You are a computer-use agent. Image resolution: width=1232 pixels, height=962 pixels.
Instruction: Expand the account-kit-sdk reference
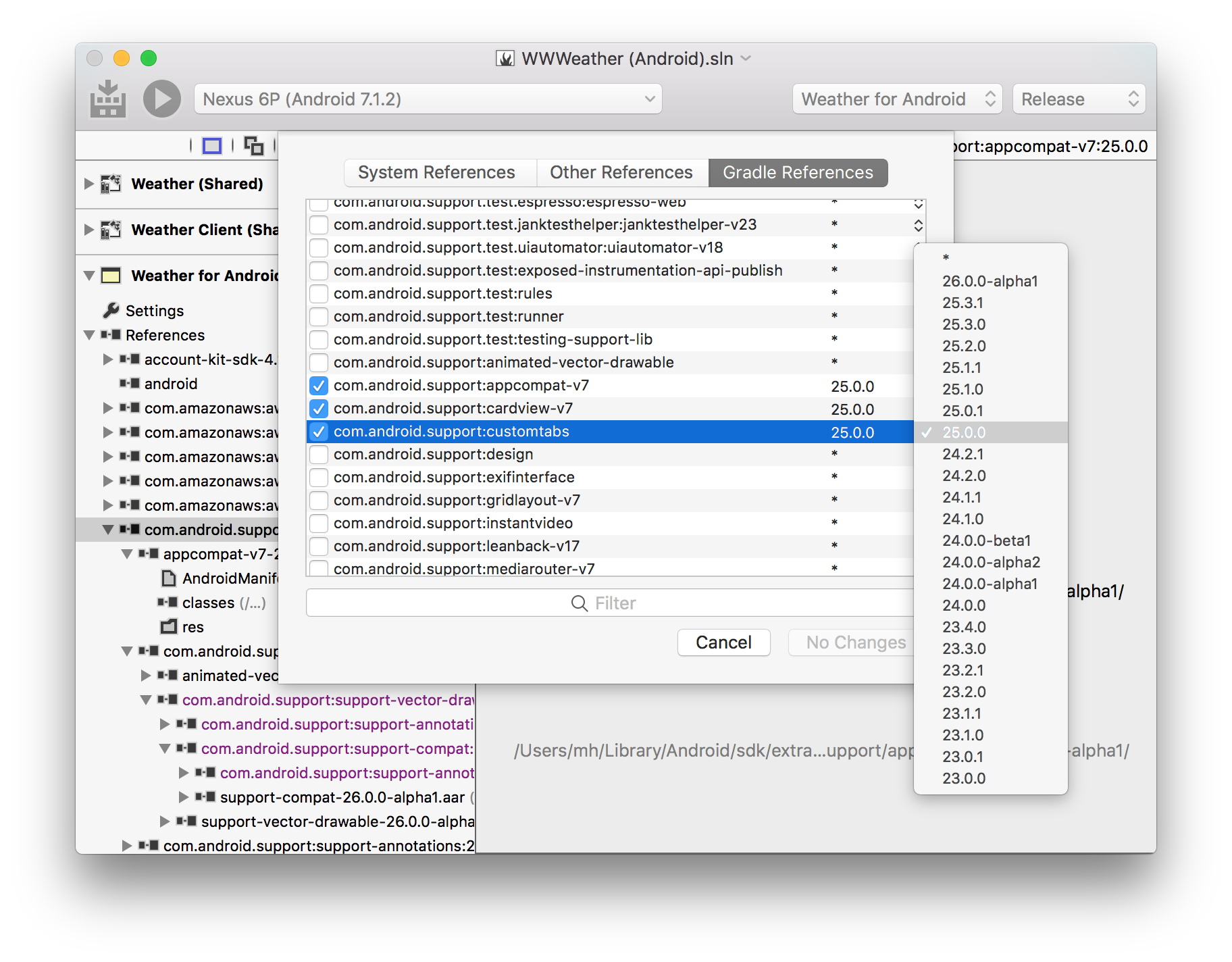click(x=107, y=359)
